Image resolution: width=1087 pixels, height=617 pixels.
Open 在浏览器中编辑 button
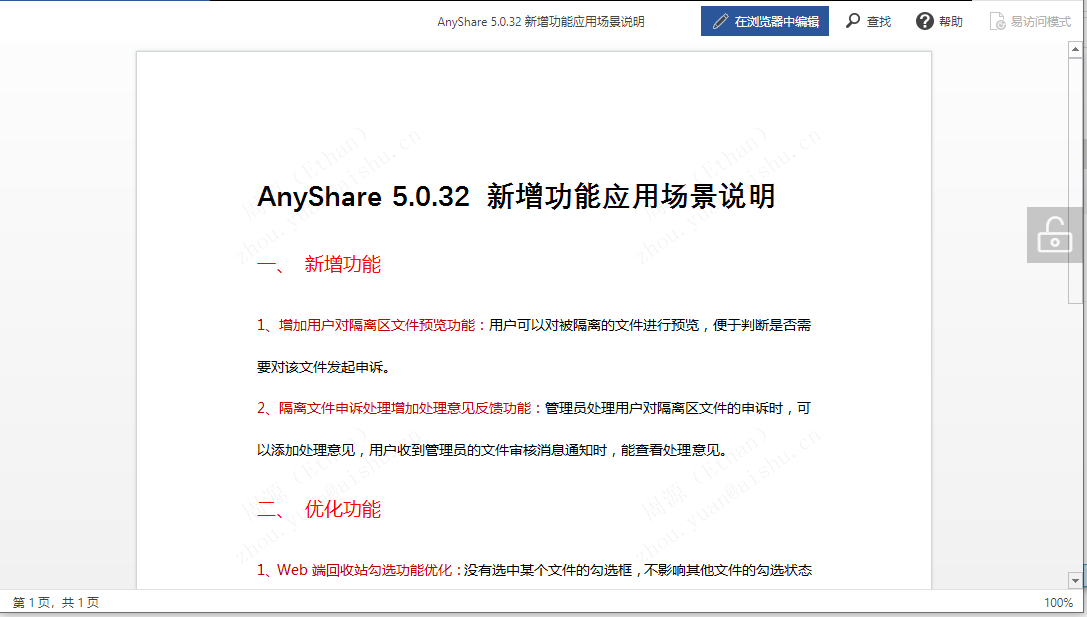(765, 21)
